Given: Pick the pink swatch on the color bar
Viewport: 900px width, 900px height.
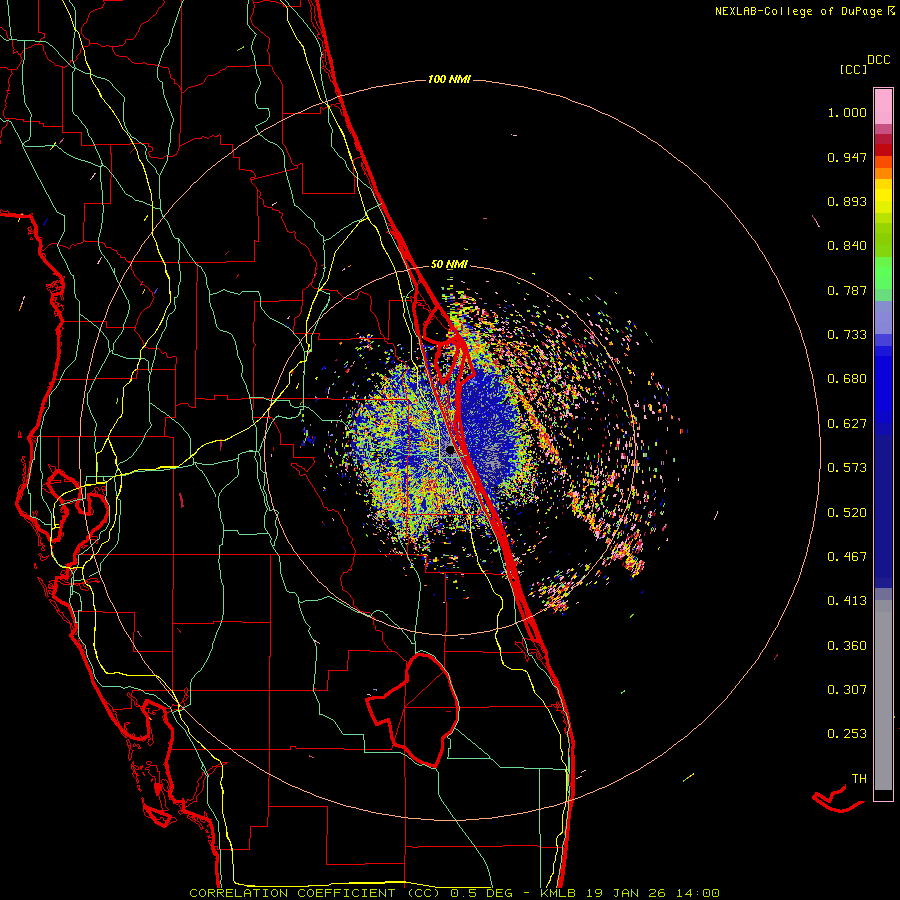Looking at the screenshot, I should pyautogui.click(x=883, y=107).
